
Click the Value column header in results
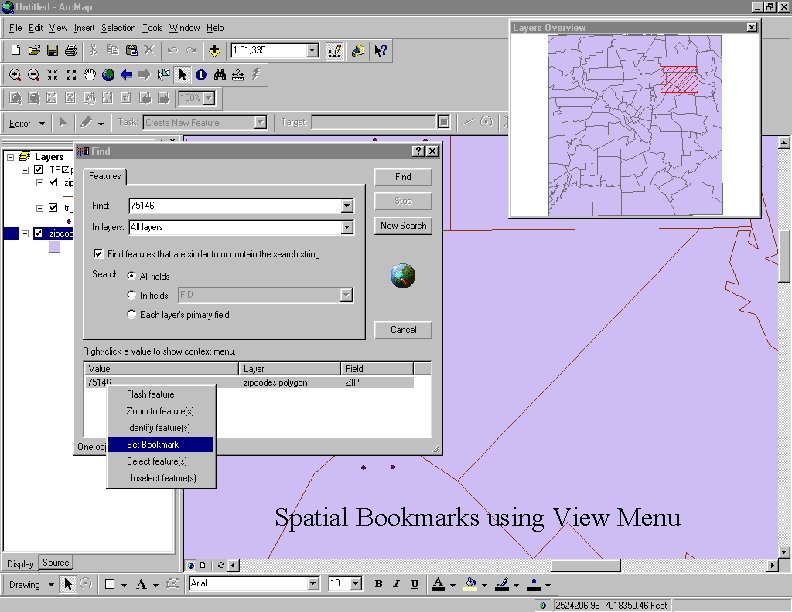click(161, 369)
